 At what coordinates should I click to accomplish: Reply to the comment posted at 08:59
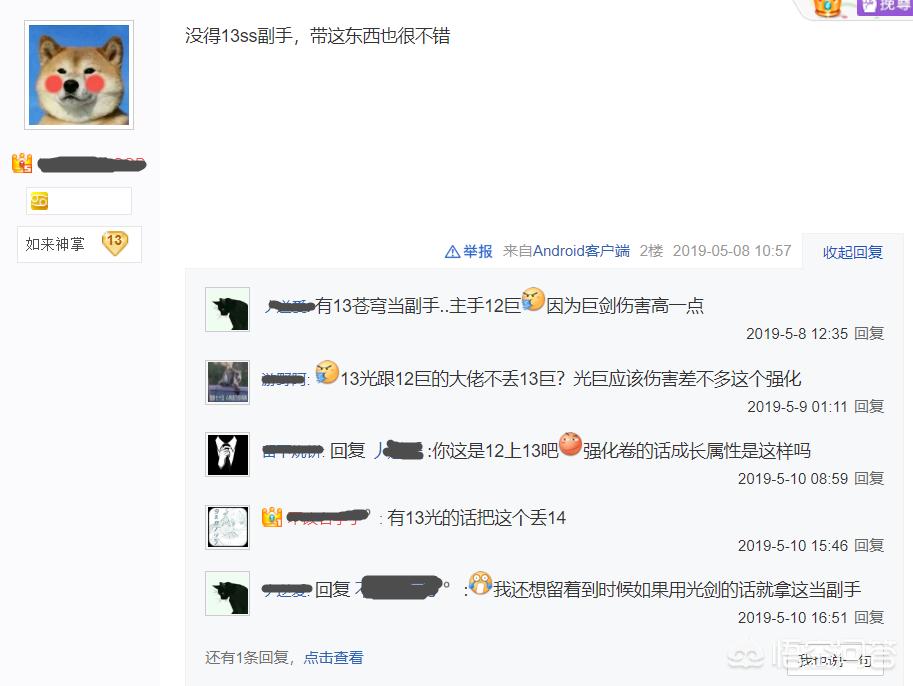click(x=869, y=479)
